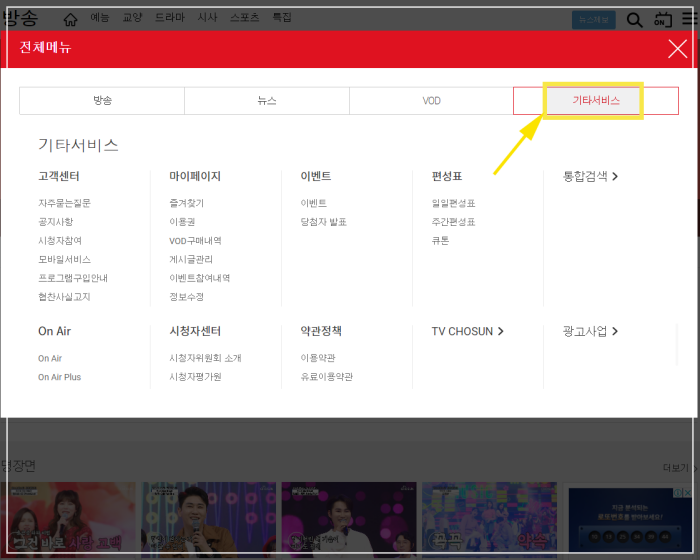The width and height of the screenshot is (700, 560).
Task: Open 당첨자 발표 link
Action: tap(324, 222)
